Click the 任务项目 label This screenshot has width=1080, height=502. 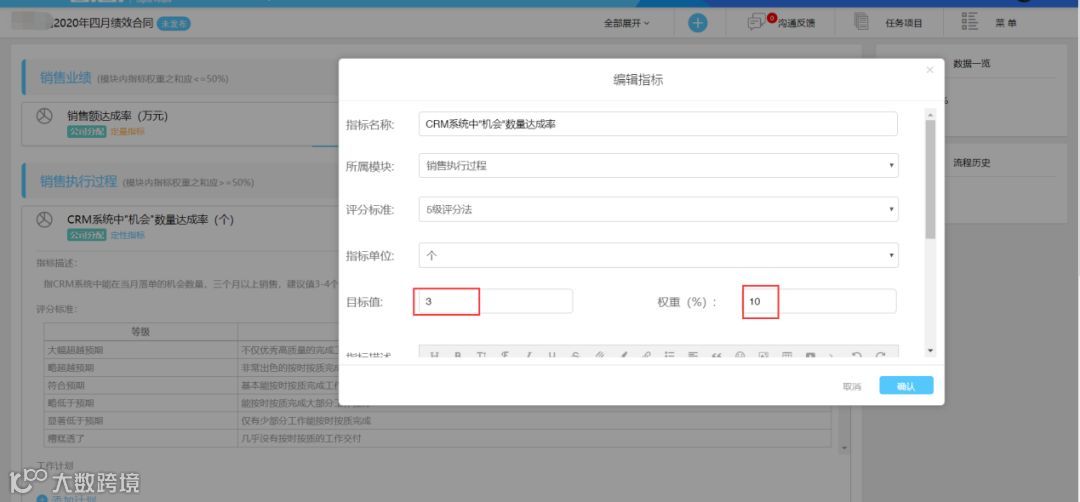[904, 23]
